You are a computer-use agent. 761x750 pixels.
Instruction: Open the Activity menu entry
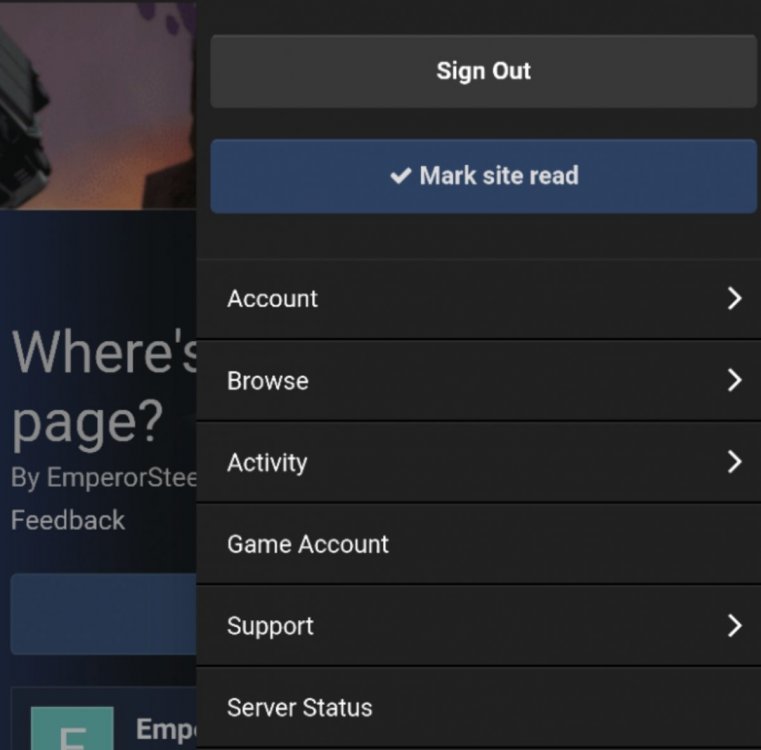pyautogui.click(x=479, y=462)
